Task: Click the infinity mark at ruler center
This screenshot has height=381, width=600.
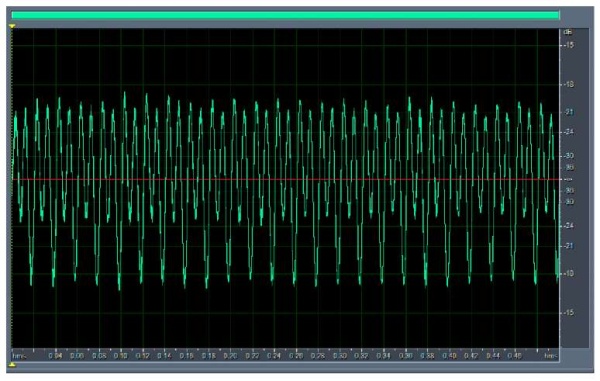Action: [568, 179]
